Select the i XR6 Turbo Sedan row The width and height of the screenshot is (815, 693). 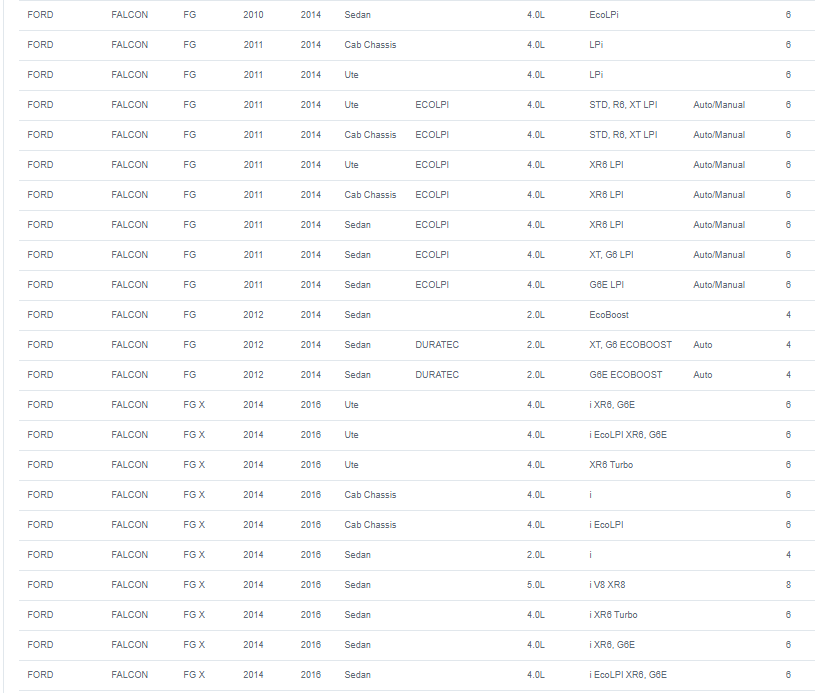417,615
